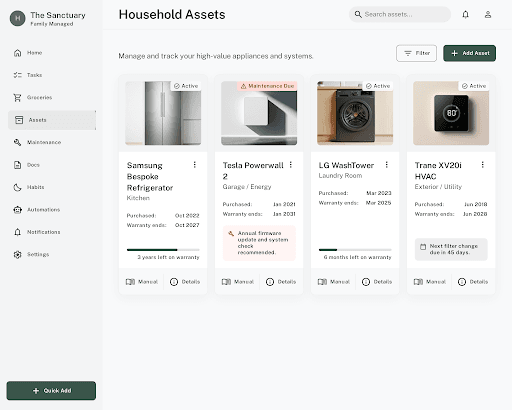
Task: Open Maintenance label in sidebar
Action: 44,142
